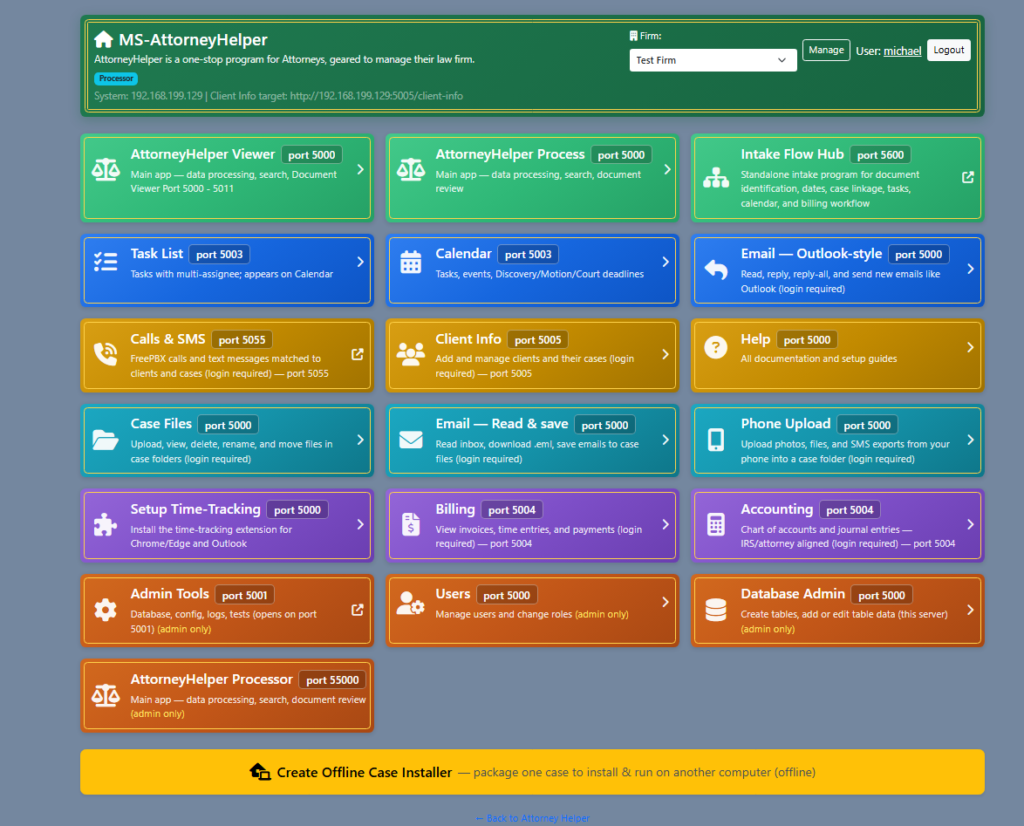Click the user-gear icon on Users card
Screen dimensions: 1024x826
click(x=411, y=603)
